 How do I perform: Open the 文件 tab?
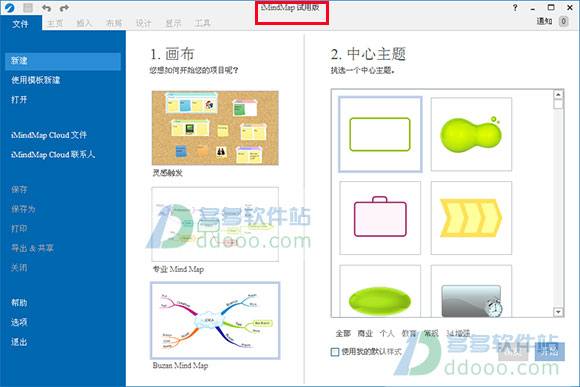pos(20,24)
